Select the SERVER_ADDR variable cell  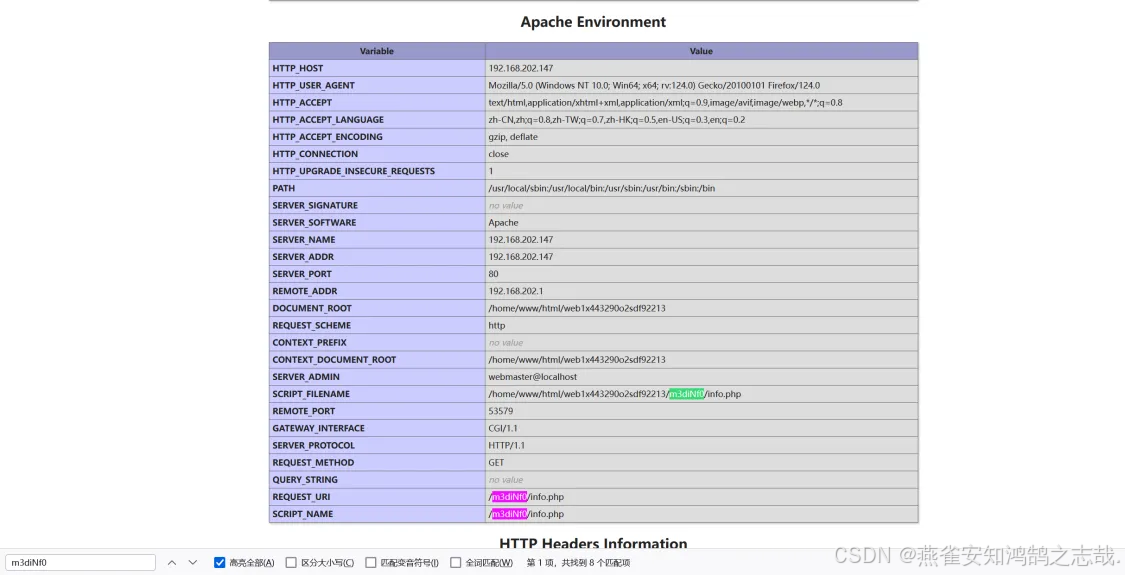point(377,257)
